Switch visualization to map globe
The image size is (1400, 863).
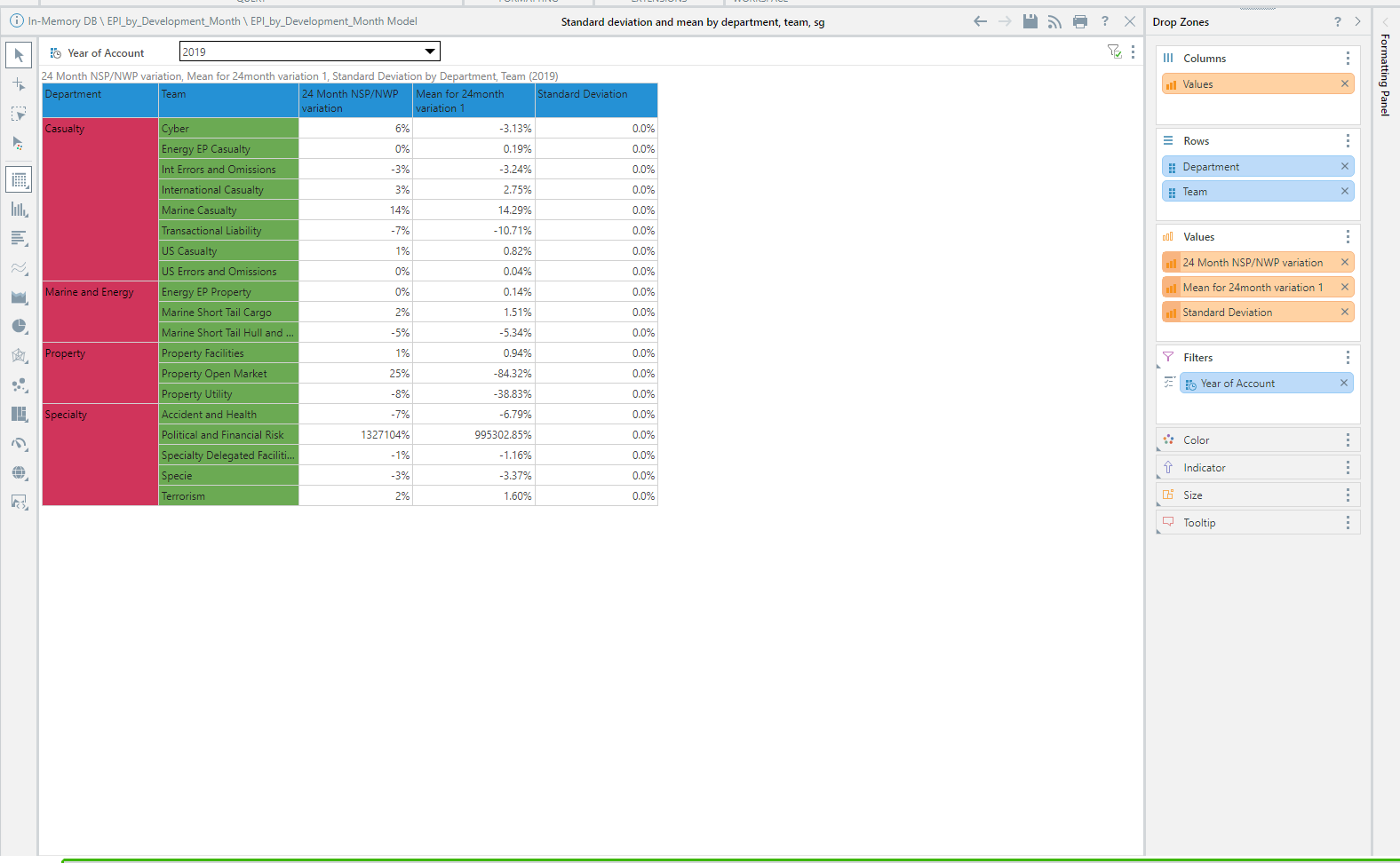tap(19, 473)
